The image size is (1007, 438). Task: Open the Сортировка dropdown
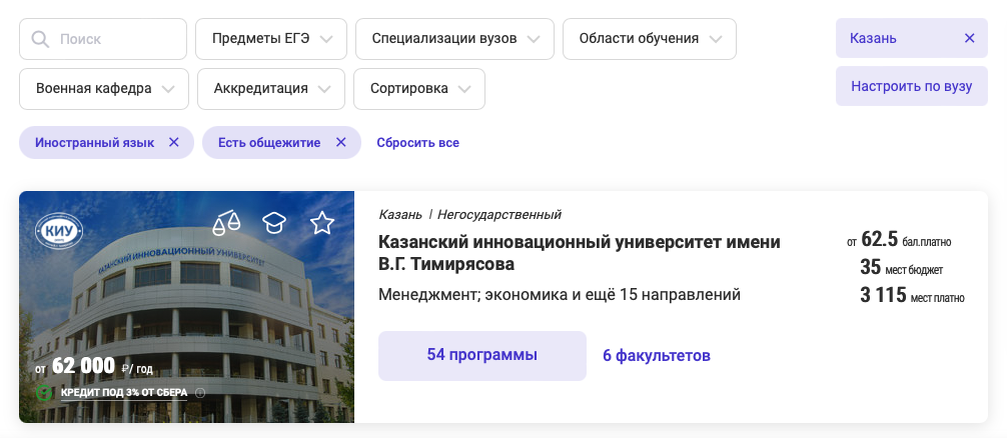(x=419, y=89)
